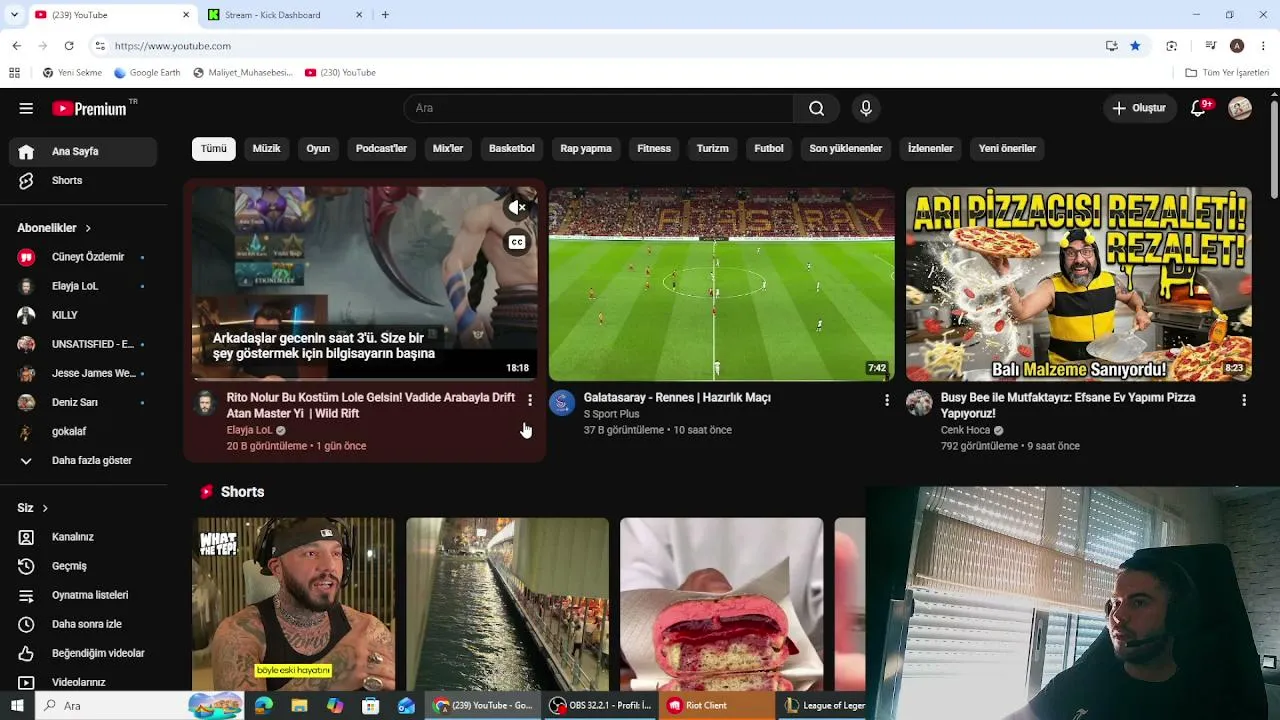The width and height of the screenshot is (1280, 720).
Task: Select Oyun filter chip
Action: (318, 149)
